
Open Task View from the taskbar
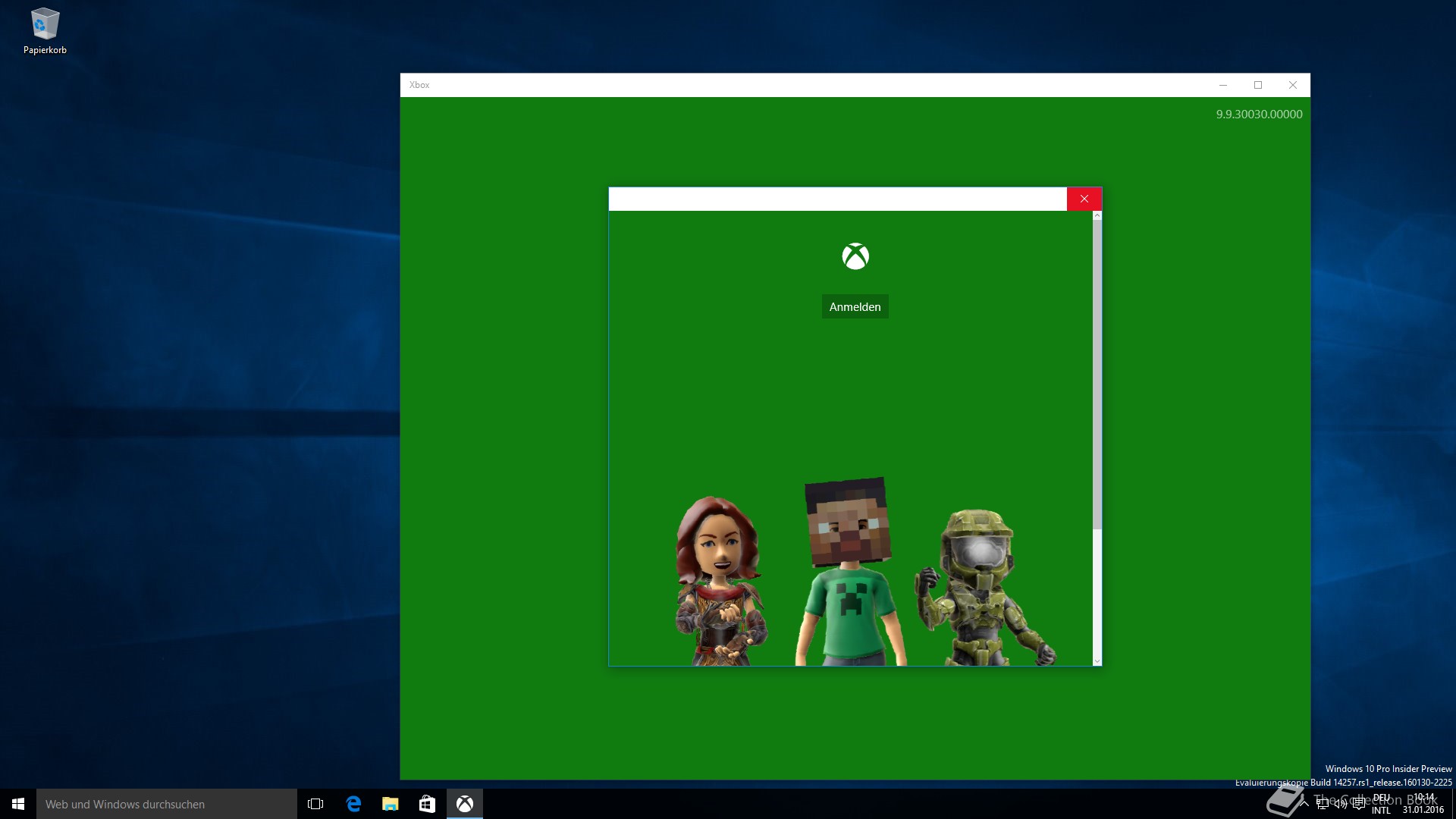315,804
